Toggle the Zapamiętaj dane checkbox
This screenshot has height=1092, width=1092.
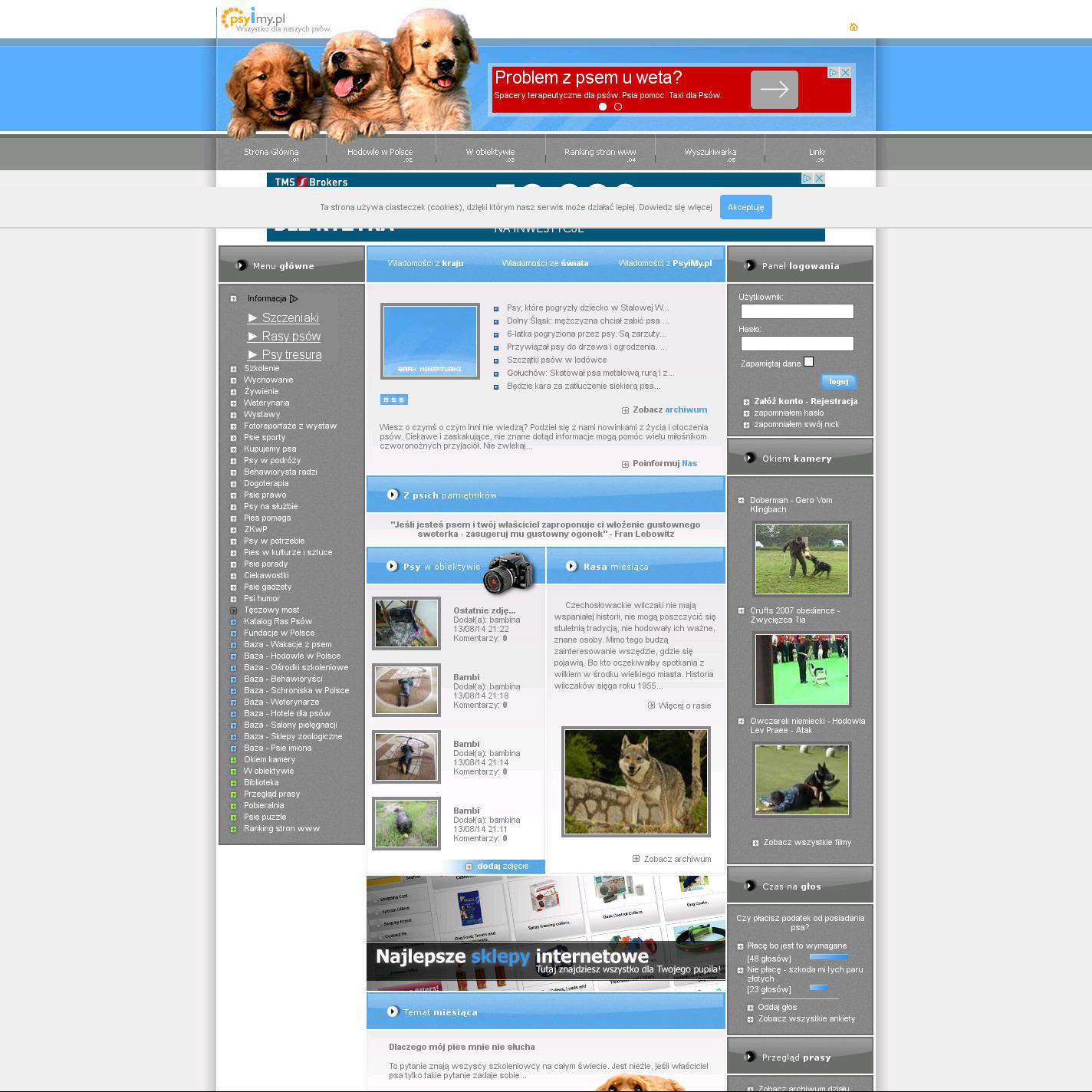point(808,362)
